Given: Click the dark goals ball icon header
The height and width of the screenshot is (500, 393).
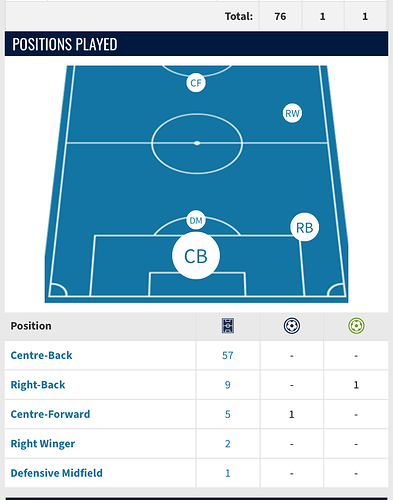Looking at the screenshot, I should tap(292, 326).
